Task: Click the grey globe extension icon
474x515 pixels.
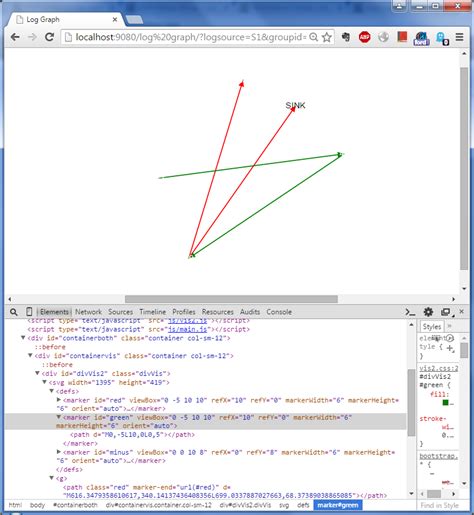Action: point(383,37)
